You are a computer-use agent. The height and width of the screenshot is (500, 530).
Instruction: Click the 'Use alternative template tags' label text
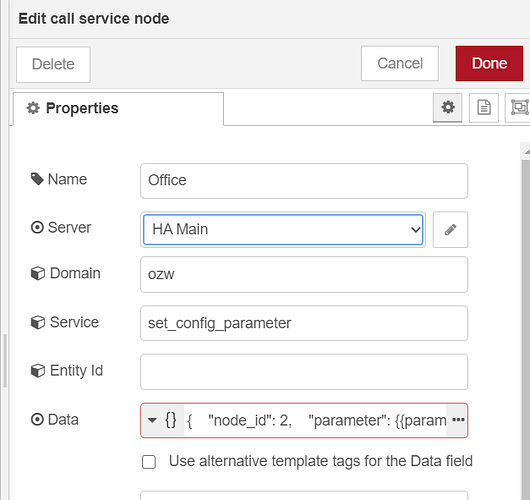click(320, 461)
